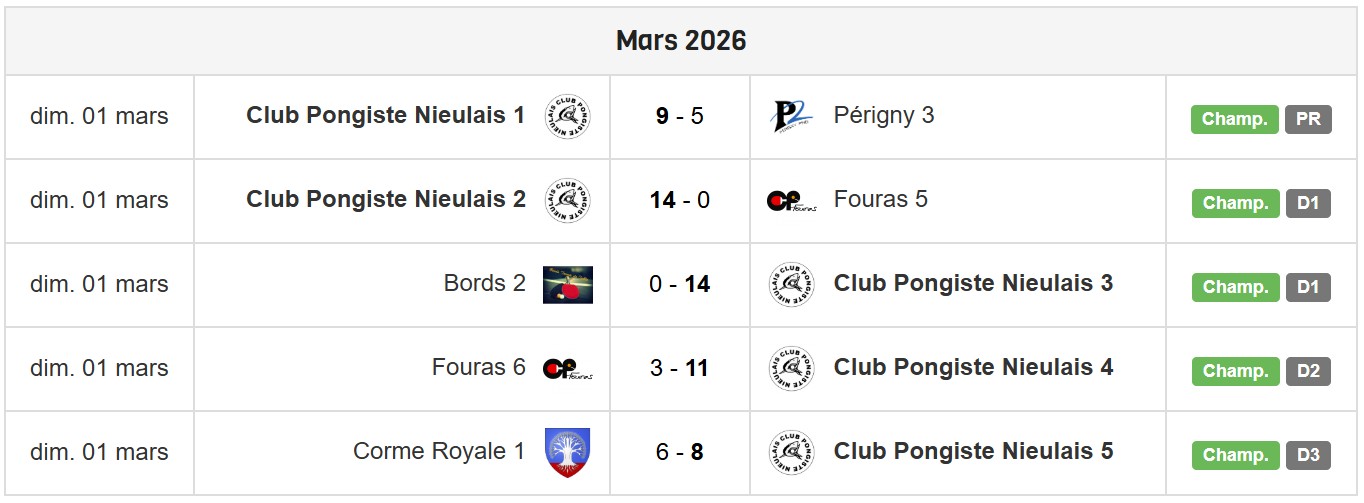Click the Club Pongiste Nieulais 4 logo
The height and width of the screenshot is (503, 1364).
791,369
